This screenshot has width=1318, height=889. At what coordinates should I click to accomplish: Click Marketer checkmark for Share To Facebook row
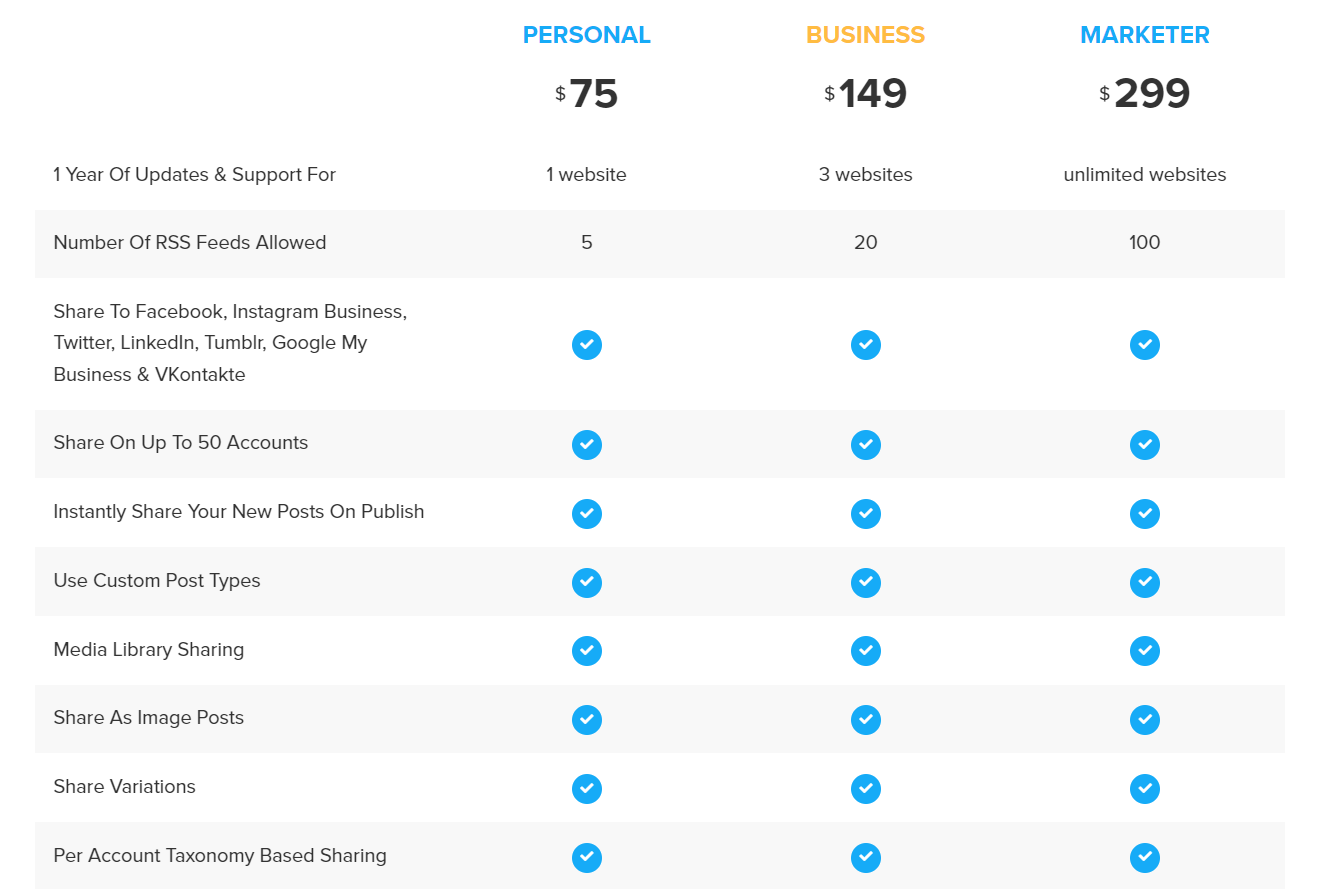pos(1145,345)
